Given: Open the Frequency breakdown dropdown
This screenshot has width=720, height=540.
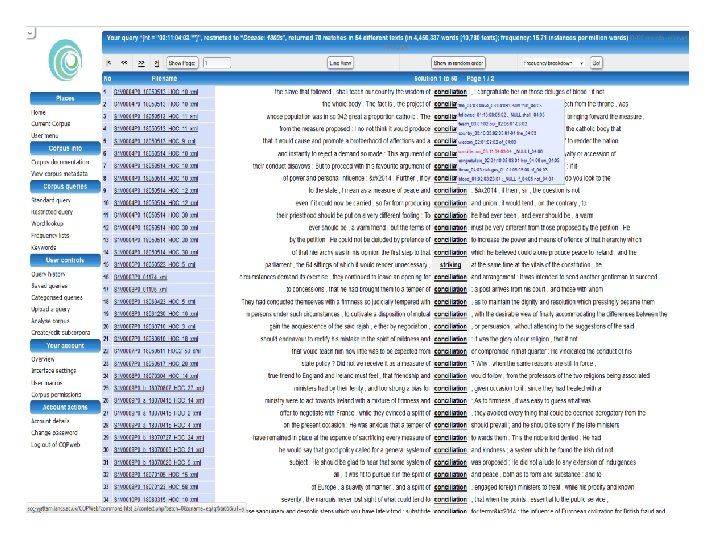Looking at the screenshot, I should 553,63.
